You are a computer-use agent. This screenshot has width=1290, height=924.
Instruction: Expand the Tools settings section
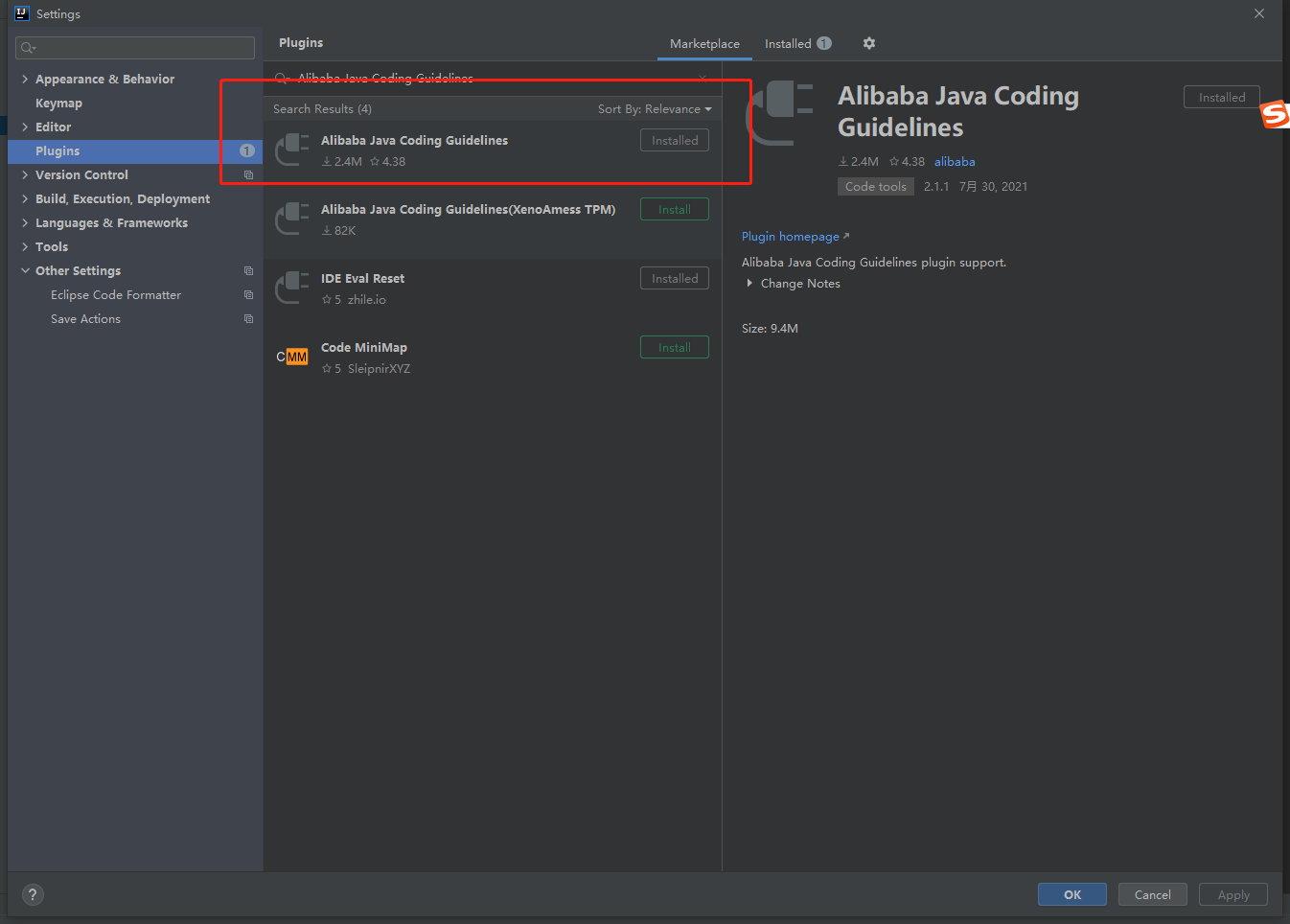click(25, 246)
